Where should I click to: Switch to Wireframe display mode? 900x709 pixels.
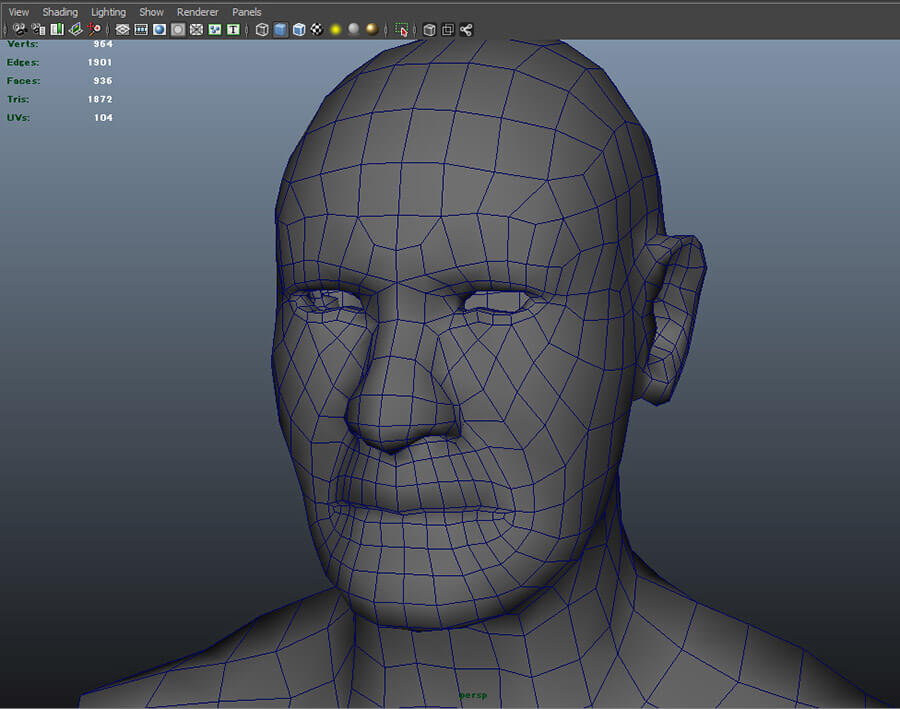click(262, 29)
